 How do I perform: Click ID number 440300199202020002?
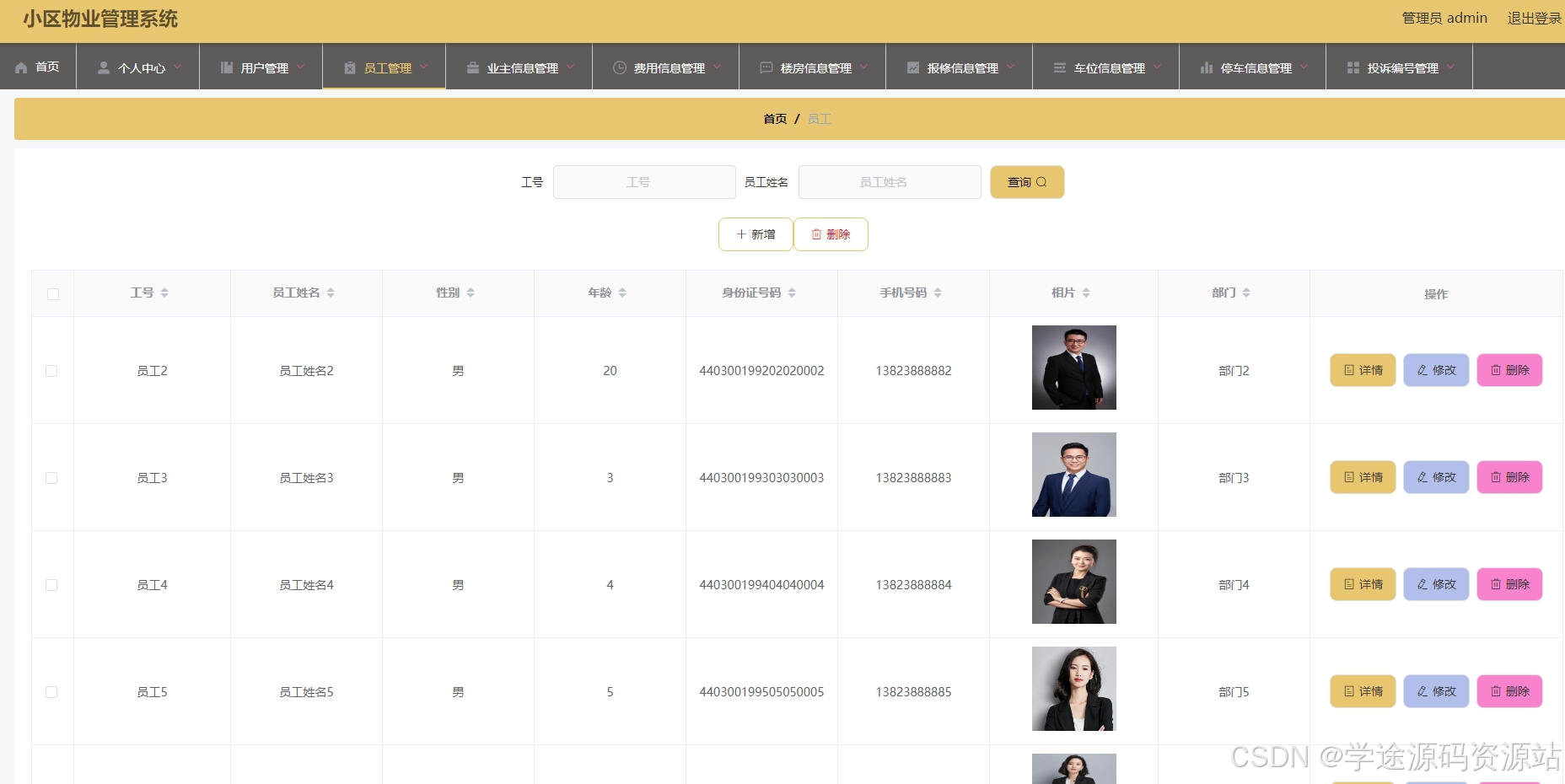[x=761, y=371]
